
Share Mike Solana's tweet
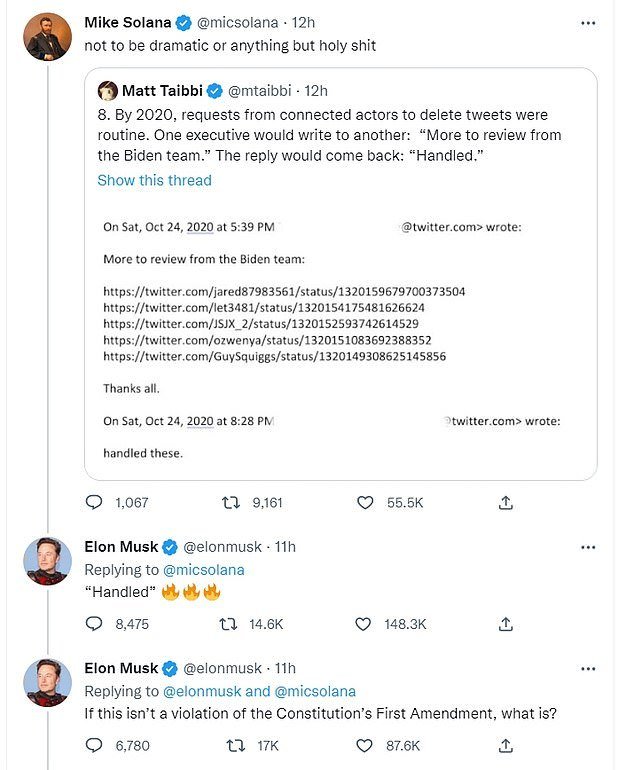pyautogui.click(x=506, y=502)
